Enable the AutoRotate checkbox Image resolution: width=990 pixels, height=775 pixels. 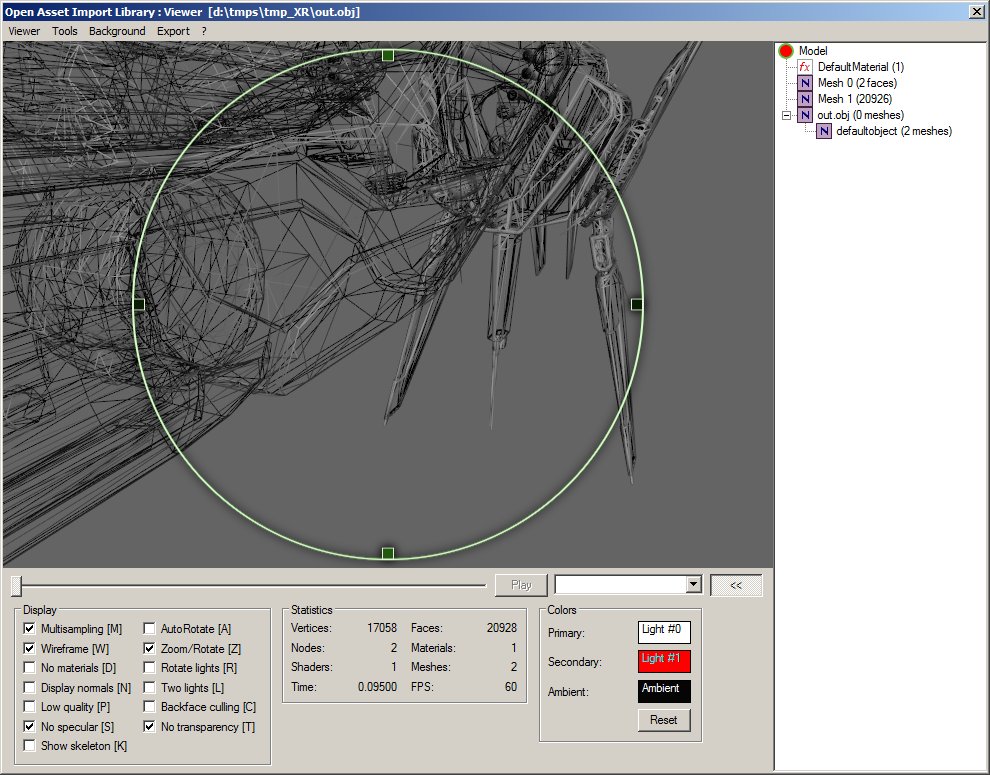point(149,629)
